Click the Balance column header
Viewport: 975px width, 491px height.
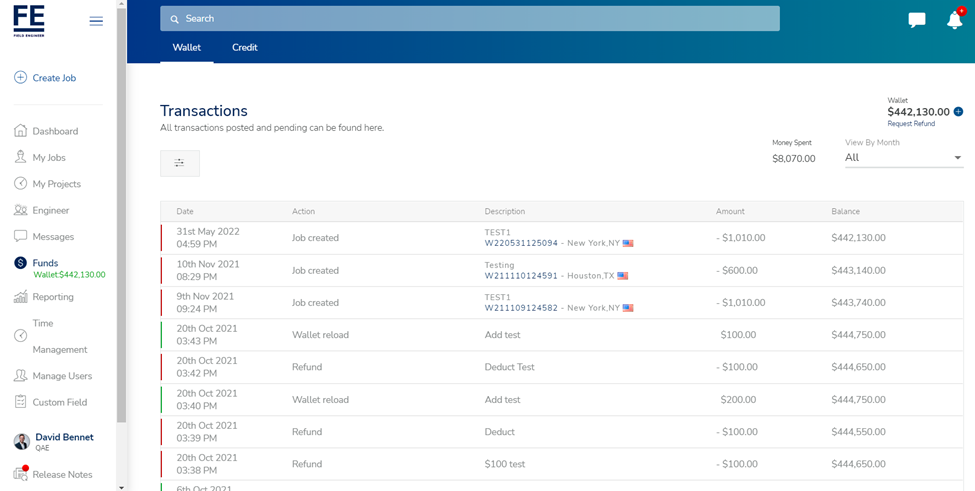coord(846,211)
